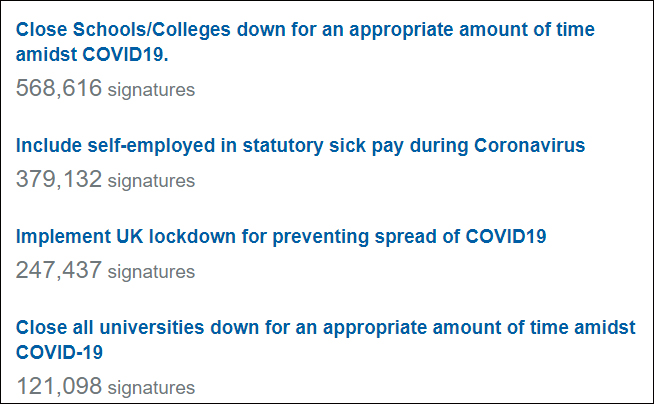Click the 247,437 signature count
Screen dimensions: 654x404
[59, 270]
